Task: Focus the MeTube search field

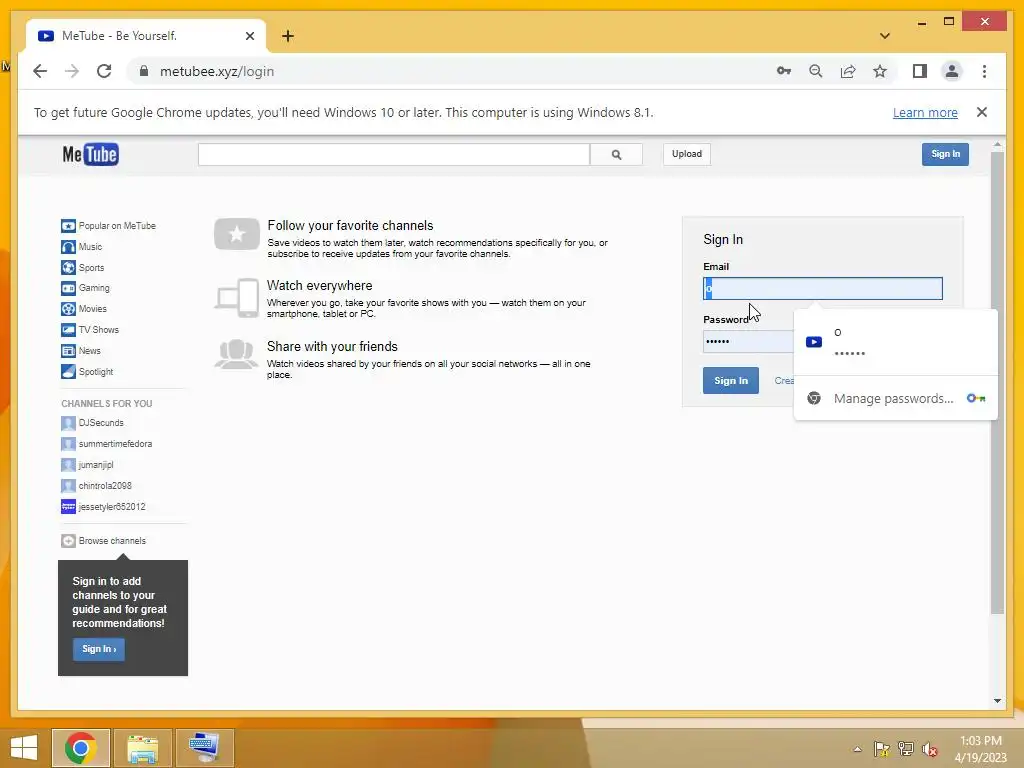Action: pyautogui.click(x=394, y=155)
